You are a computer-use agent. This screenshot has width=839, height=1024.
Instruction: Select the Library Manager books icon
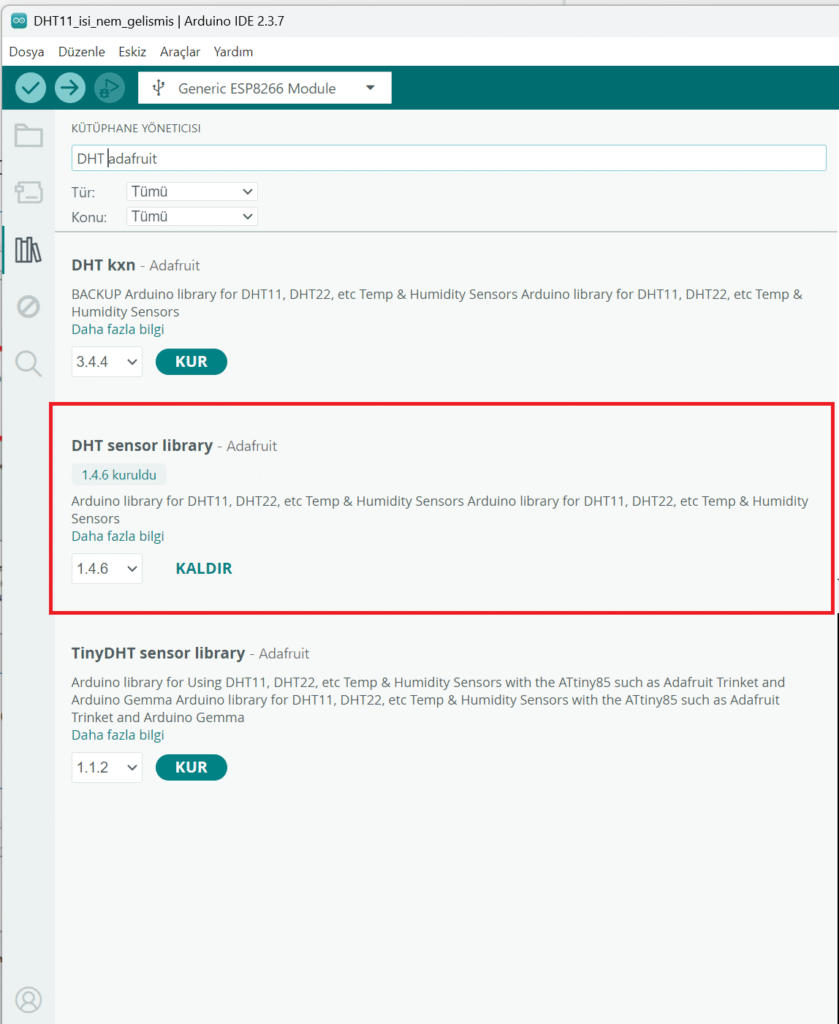point(28,249)
